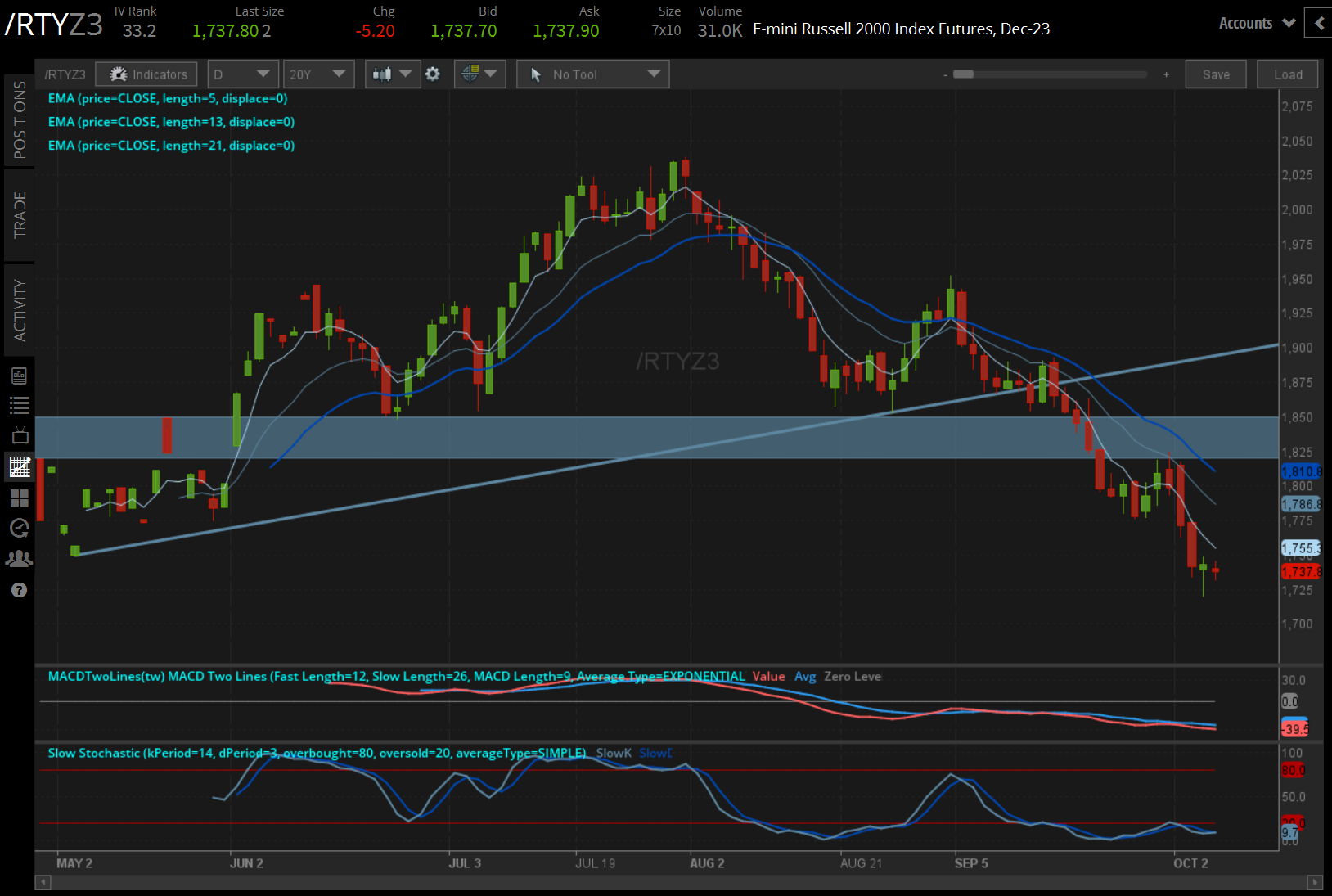1332x896 pixels.
Task: Select the EMA length=5 study label
Action: (168, 98)
